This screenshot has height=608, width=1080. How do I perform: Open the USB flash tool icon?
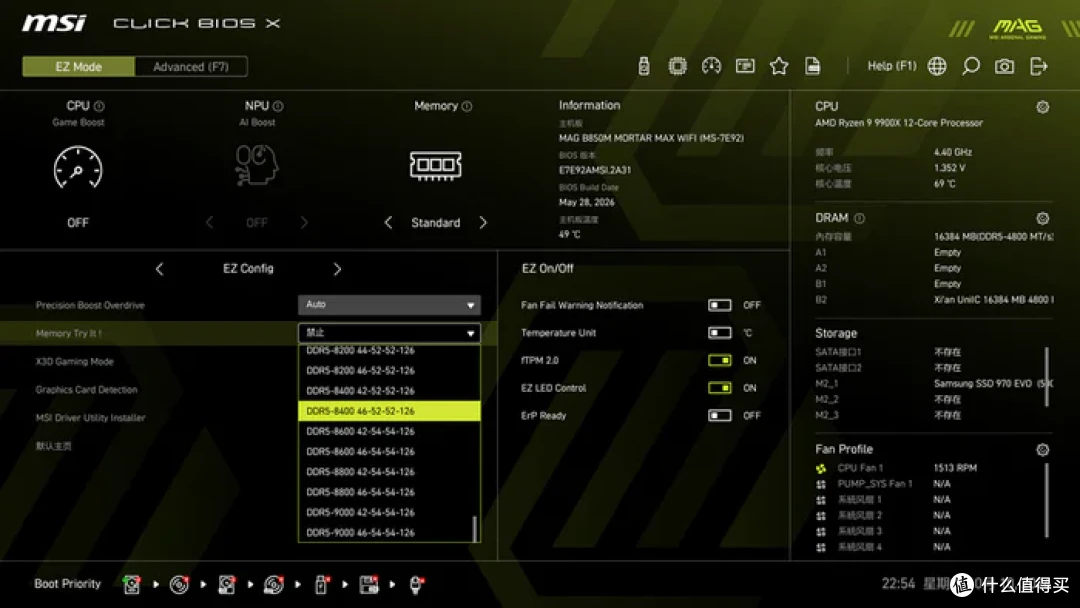click(644, 66)
